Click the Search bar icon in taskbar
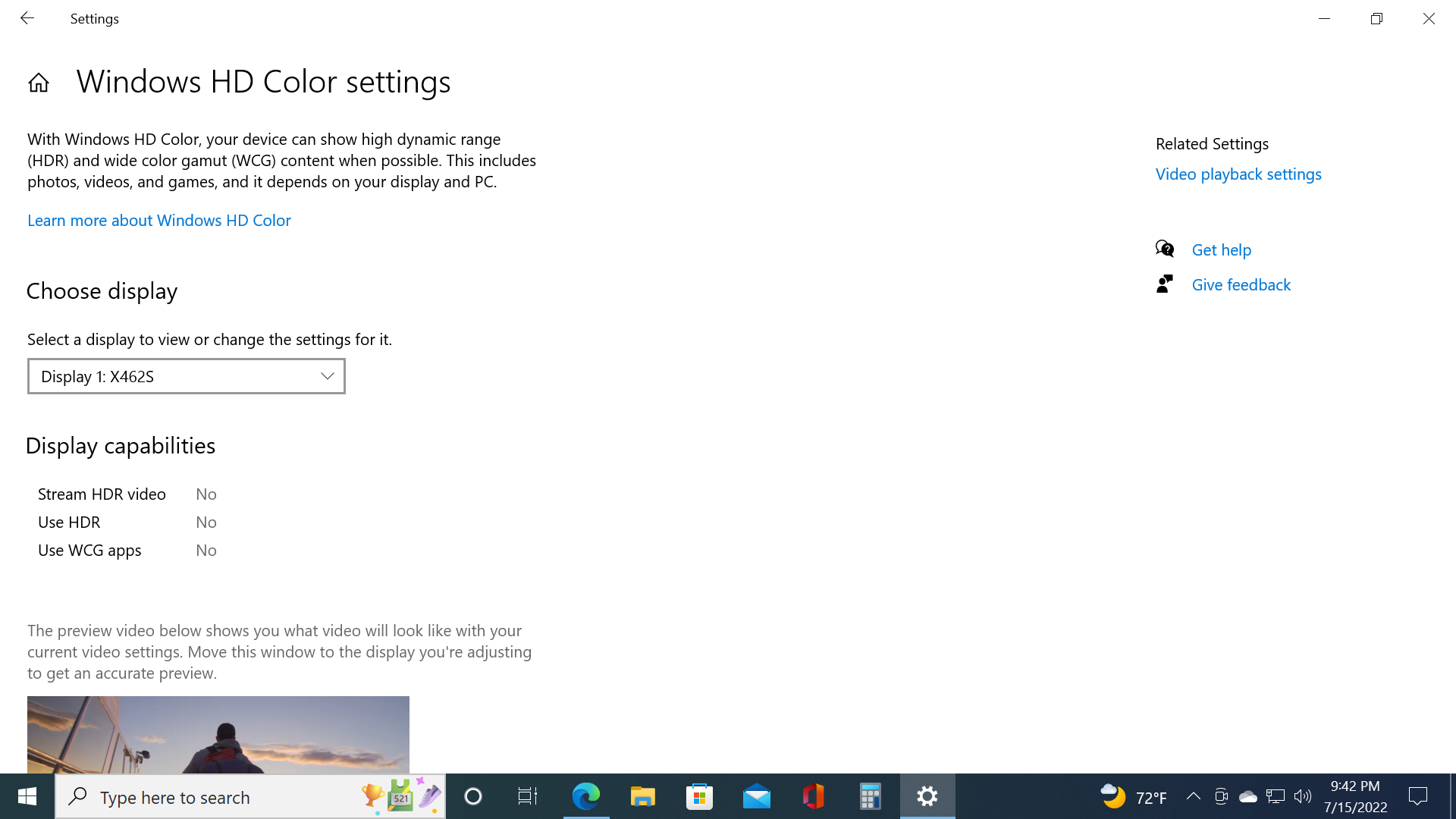Viewport: 1456px width, 819px height. coord(80,797)
